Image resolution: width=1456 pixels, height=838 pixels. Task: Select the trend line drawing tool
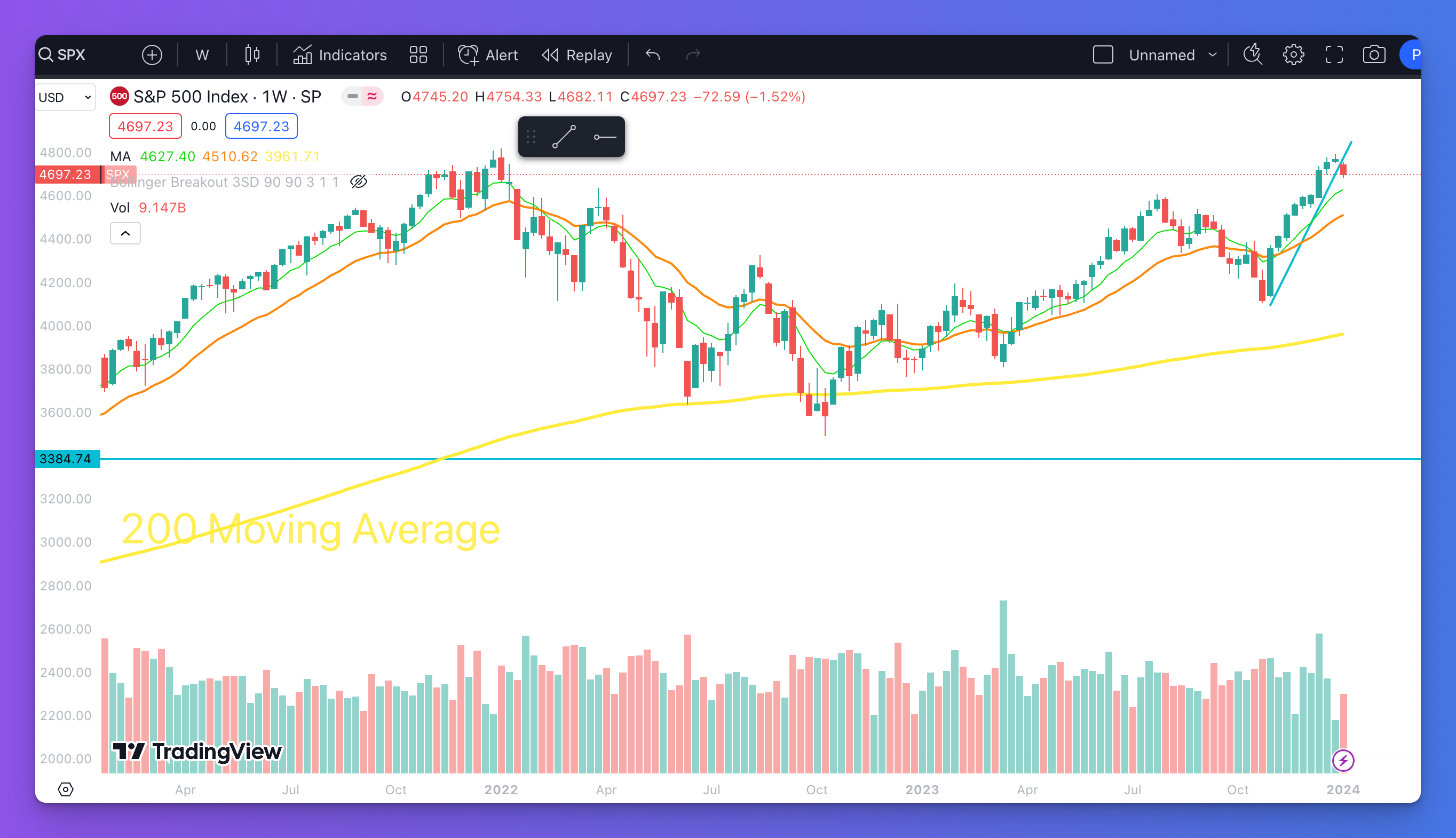tap(564, 137)
